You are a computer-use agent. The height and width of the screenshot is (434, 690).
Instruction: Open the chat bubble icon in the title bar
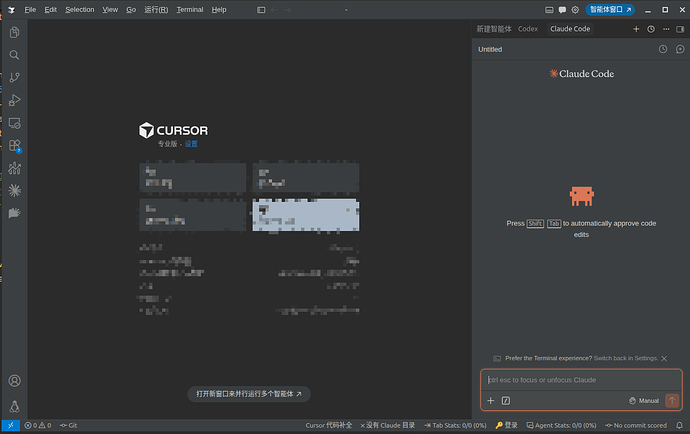pyautogui.click(x=562, y=10)
